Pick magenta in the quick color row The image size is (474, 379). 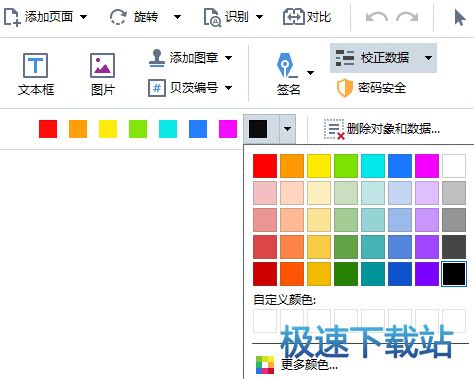[x=228, y=129]
